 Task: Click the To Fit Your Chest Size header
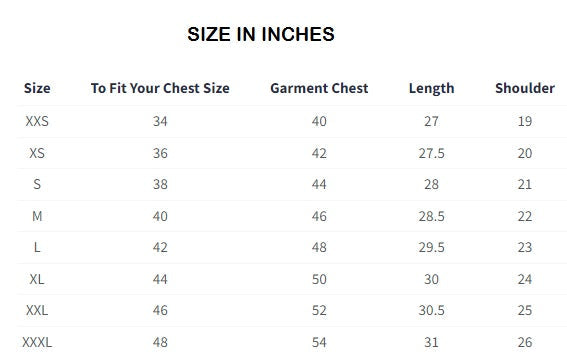click(160, 88)
